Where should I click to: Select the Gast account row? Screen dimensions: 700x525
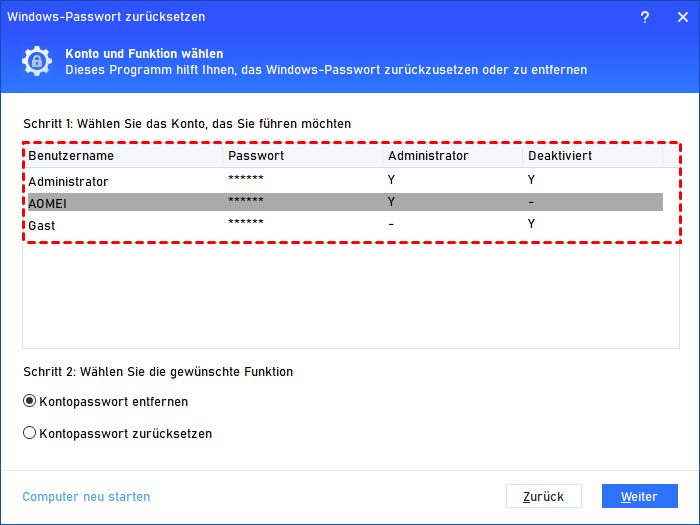(x=42, y=225)
